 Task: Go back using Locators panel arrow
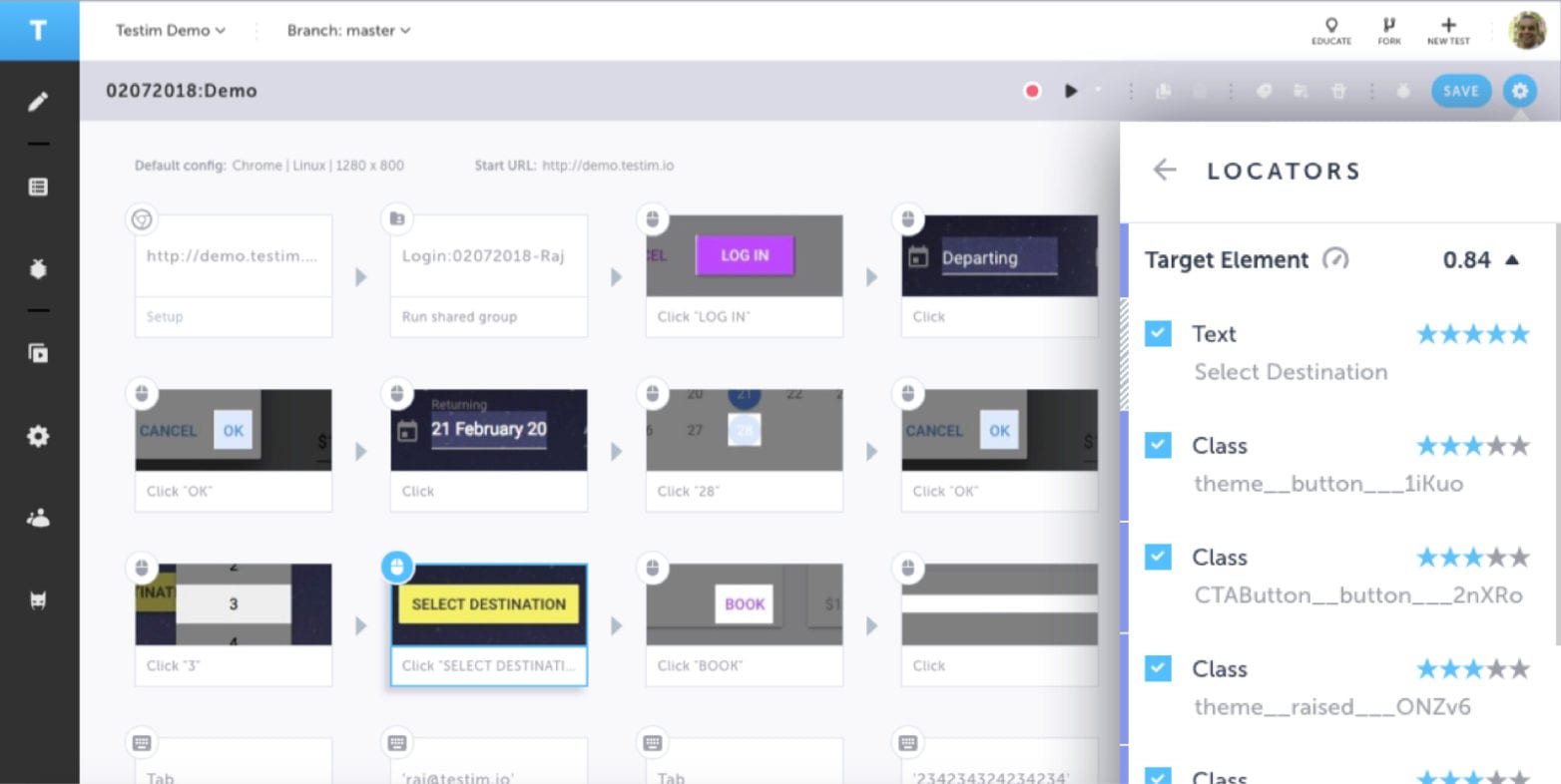[x=1164, y=171]
